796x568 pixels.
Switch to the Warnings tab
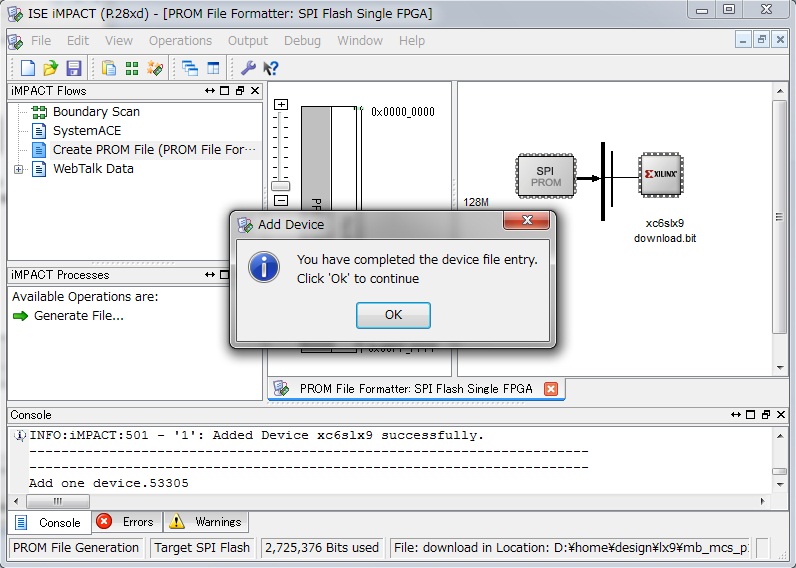click(x=207, y=522)
